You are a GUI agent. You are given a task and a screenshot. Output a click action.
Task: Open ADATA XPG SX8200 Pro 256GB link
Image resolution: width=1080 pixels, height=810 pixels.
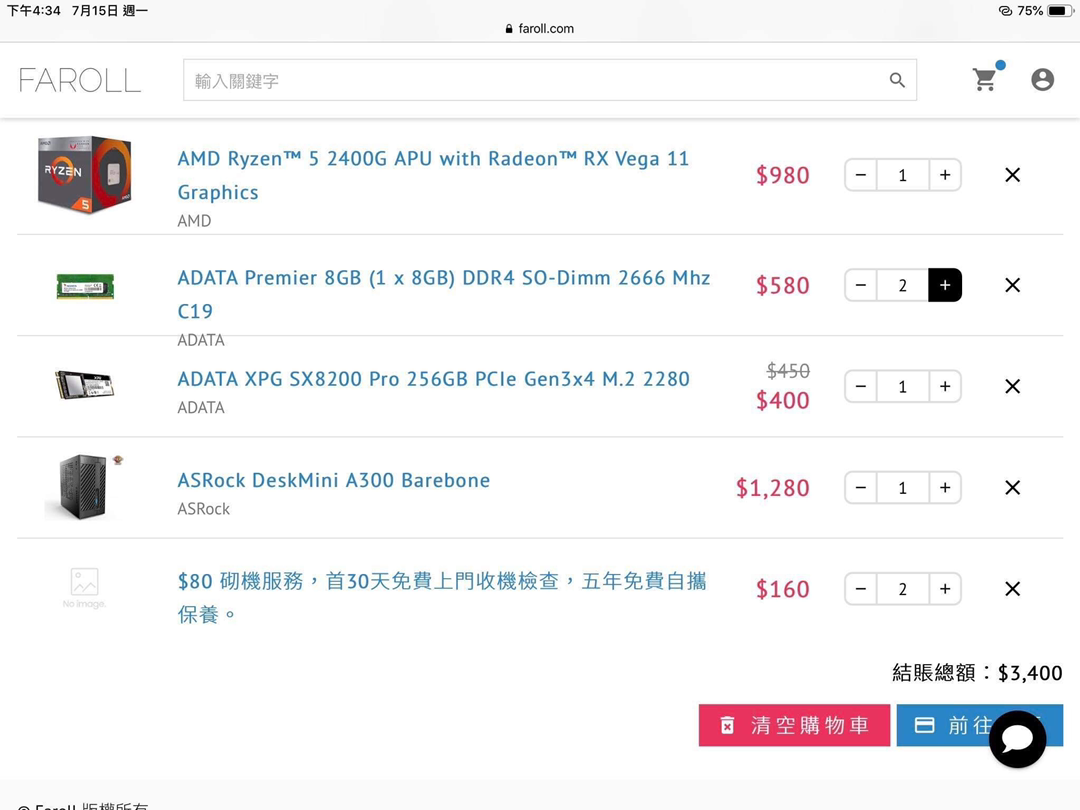[433, 379]
